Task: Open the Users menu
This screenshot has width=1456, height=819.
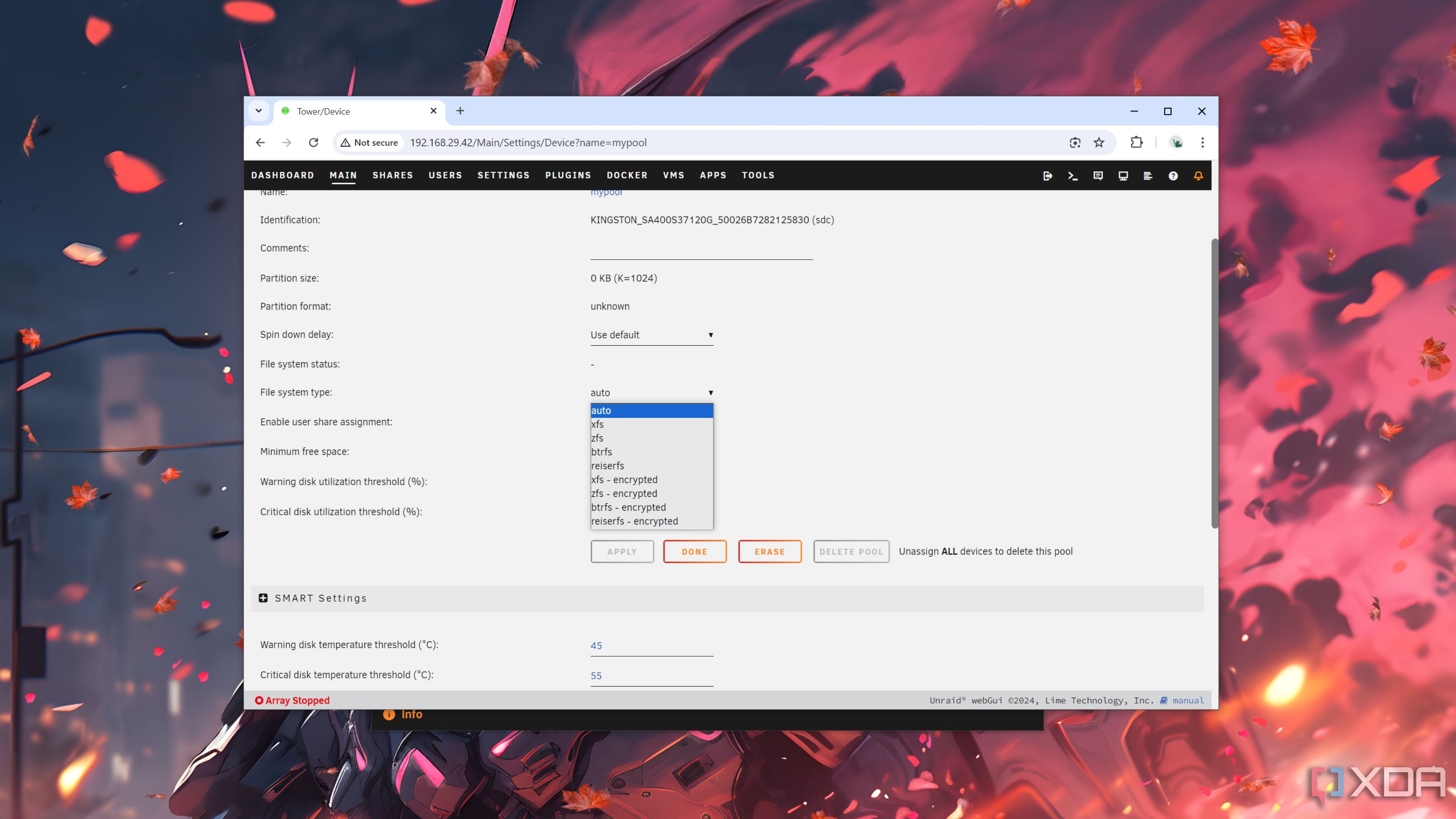Action: pos(446,175)
